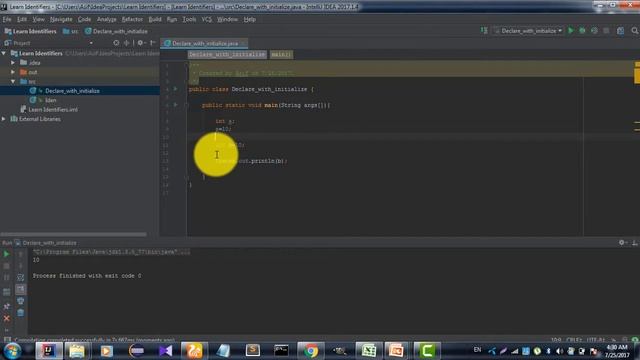
Task: Open the run configuration dropdown Declare_with_initialize
Action: (528, 31)
